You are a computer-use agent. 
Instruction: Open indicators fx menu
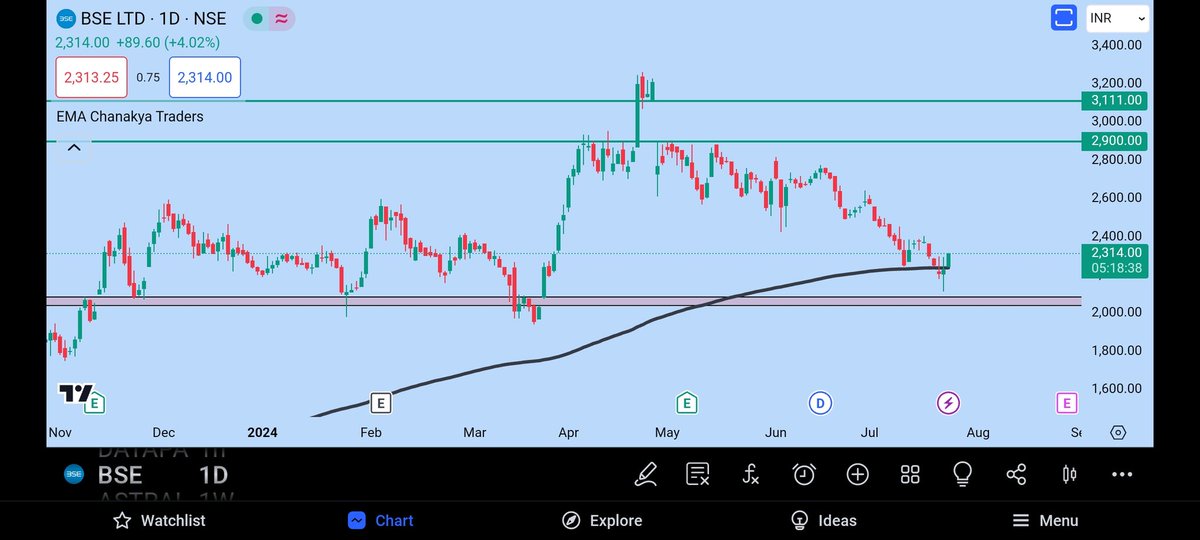751,474
